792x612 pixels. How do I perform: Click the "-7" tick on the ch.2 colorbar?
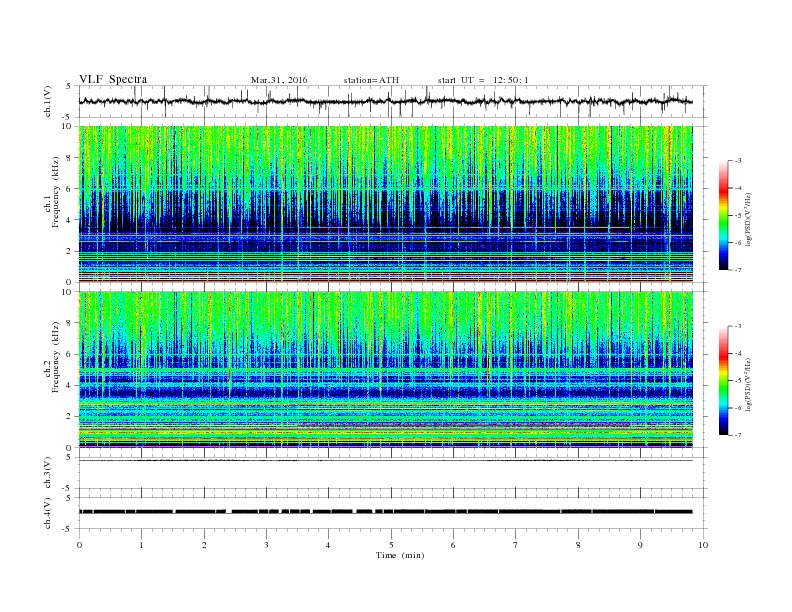738,435
